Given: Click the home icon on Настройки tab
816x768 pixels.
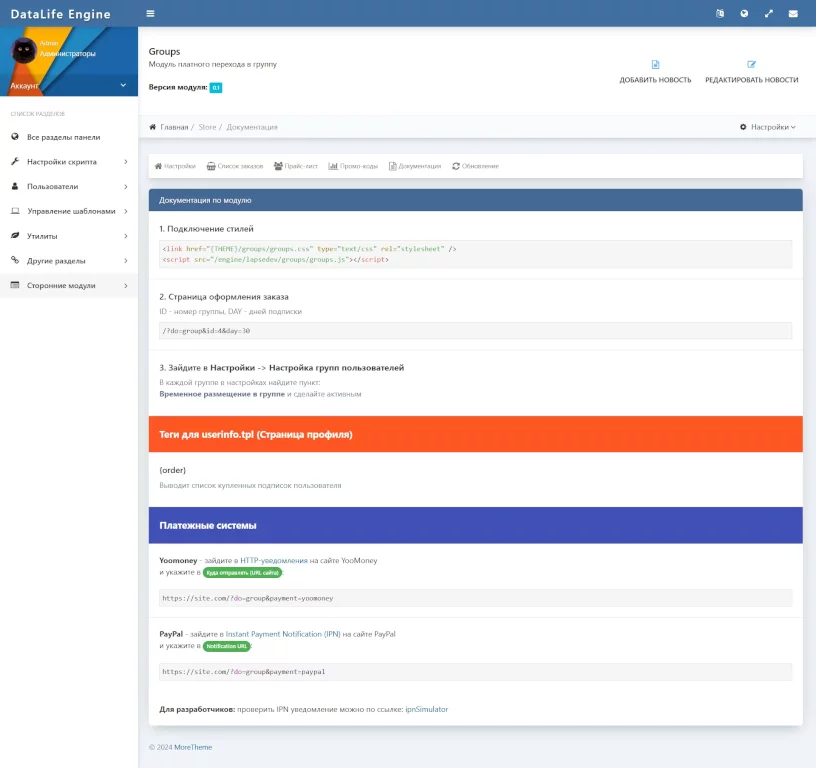Looking at the screenshot, I should coord(158,166).
